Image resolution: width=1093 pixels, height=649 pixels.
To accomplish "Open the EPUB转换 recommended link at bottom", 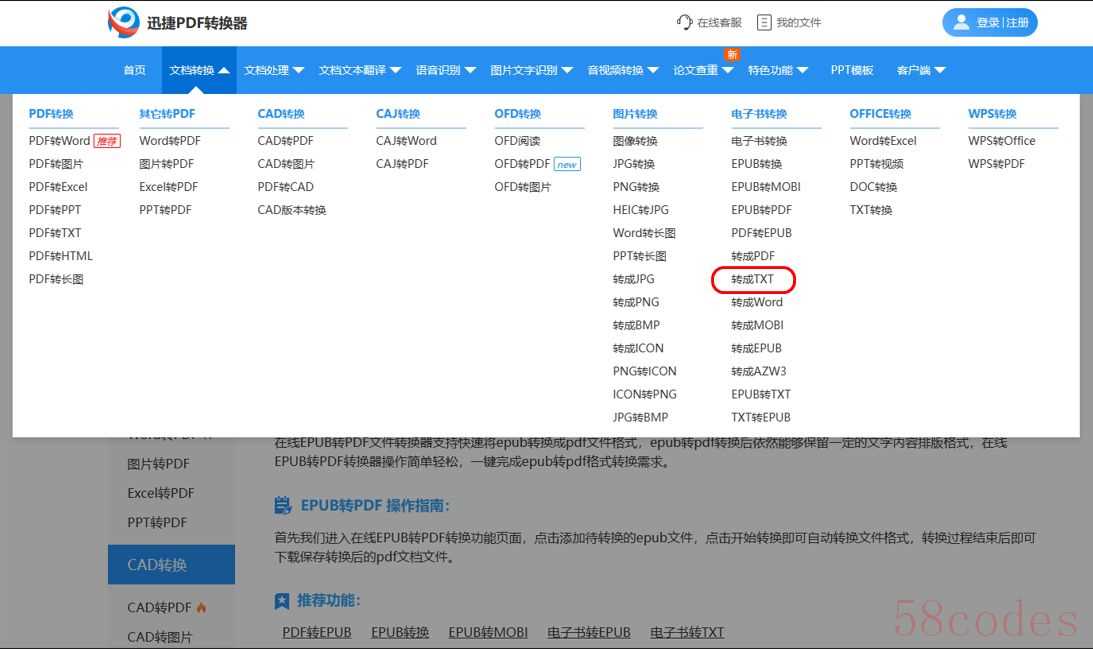I will 399,632.
